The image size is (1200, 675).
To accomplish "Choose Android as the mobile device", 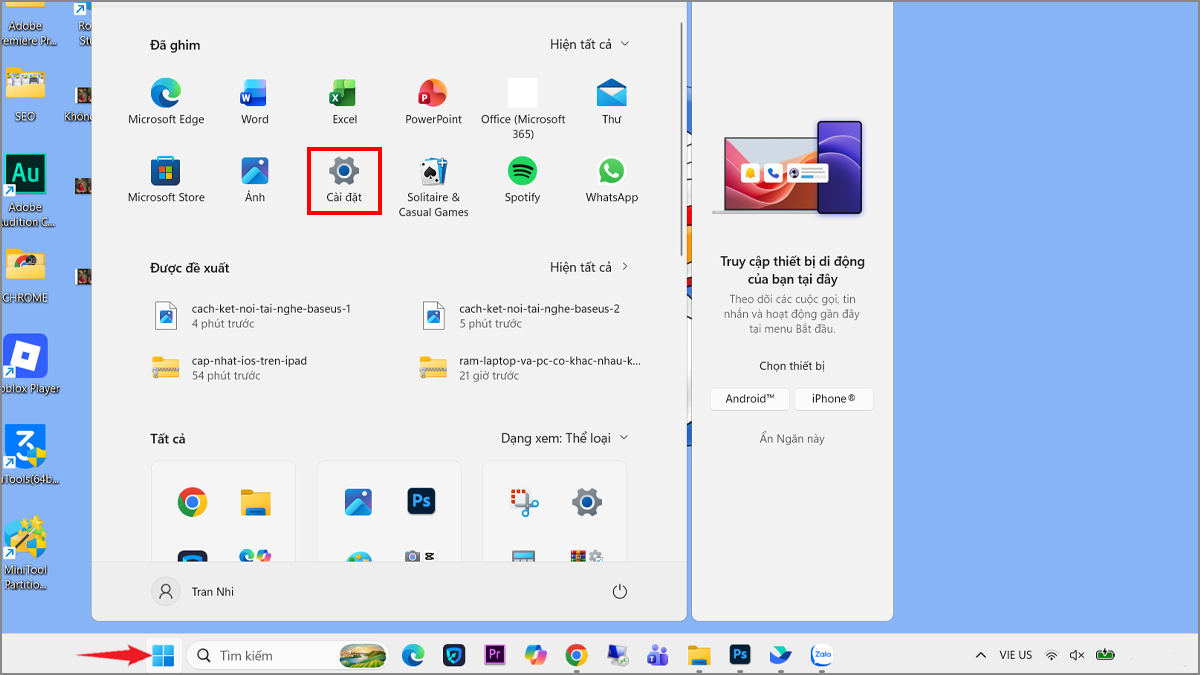I will pos(750,399).
